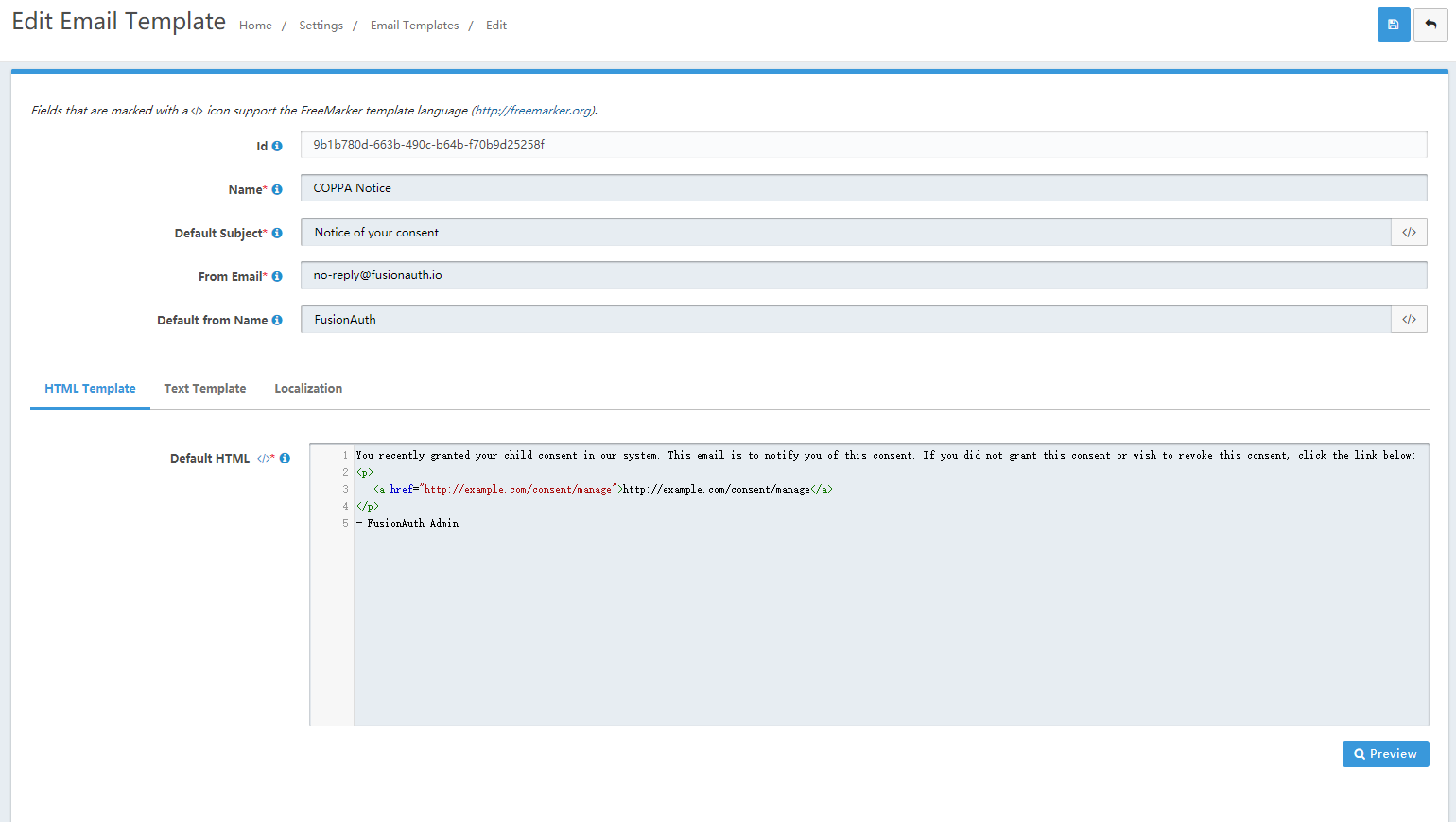Select the HTML Template tab
1456x822 pixels.
pyautogui.click(x=90, y=388)
